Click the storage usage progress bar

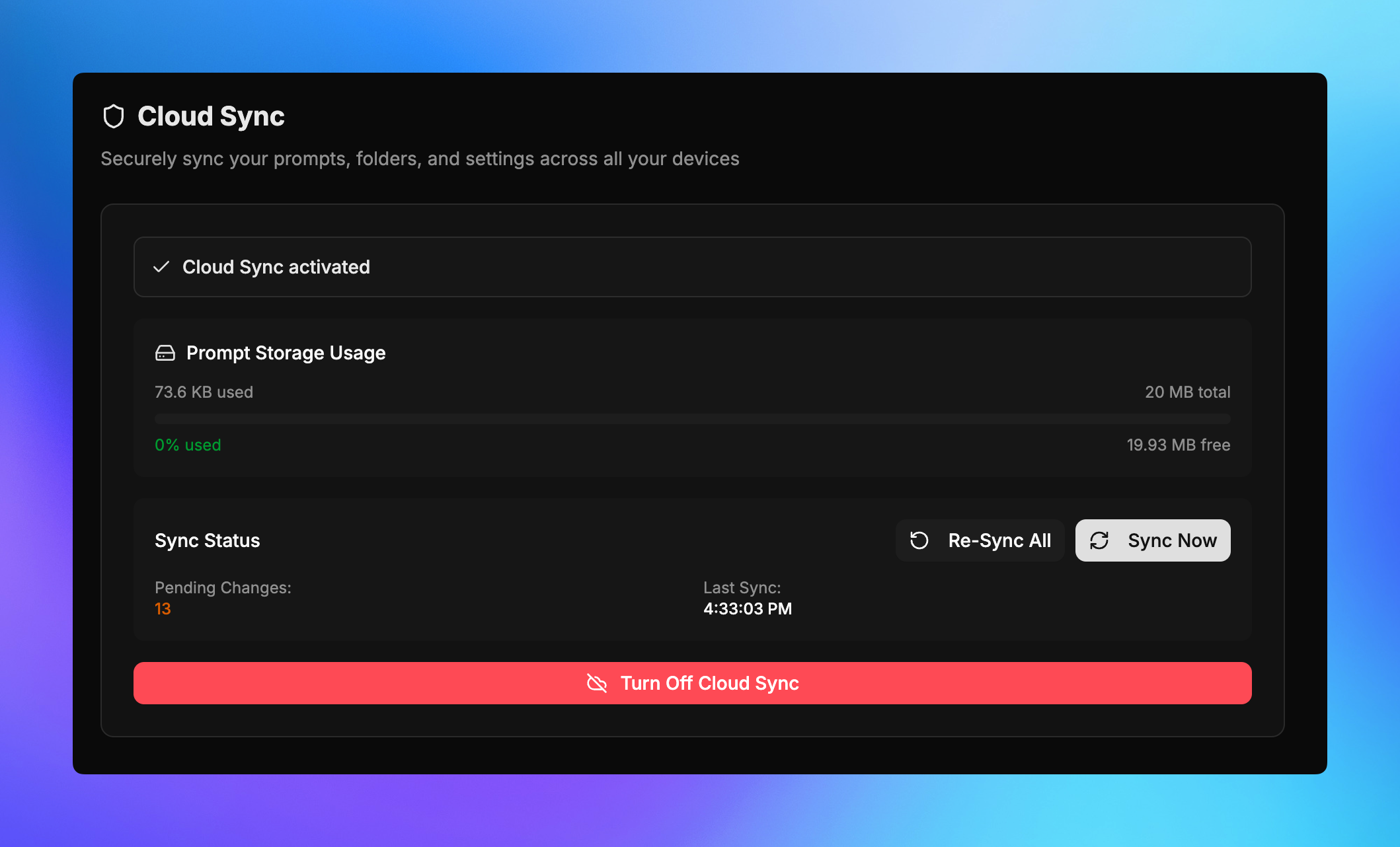tap(692, 419)
